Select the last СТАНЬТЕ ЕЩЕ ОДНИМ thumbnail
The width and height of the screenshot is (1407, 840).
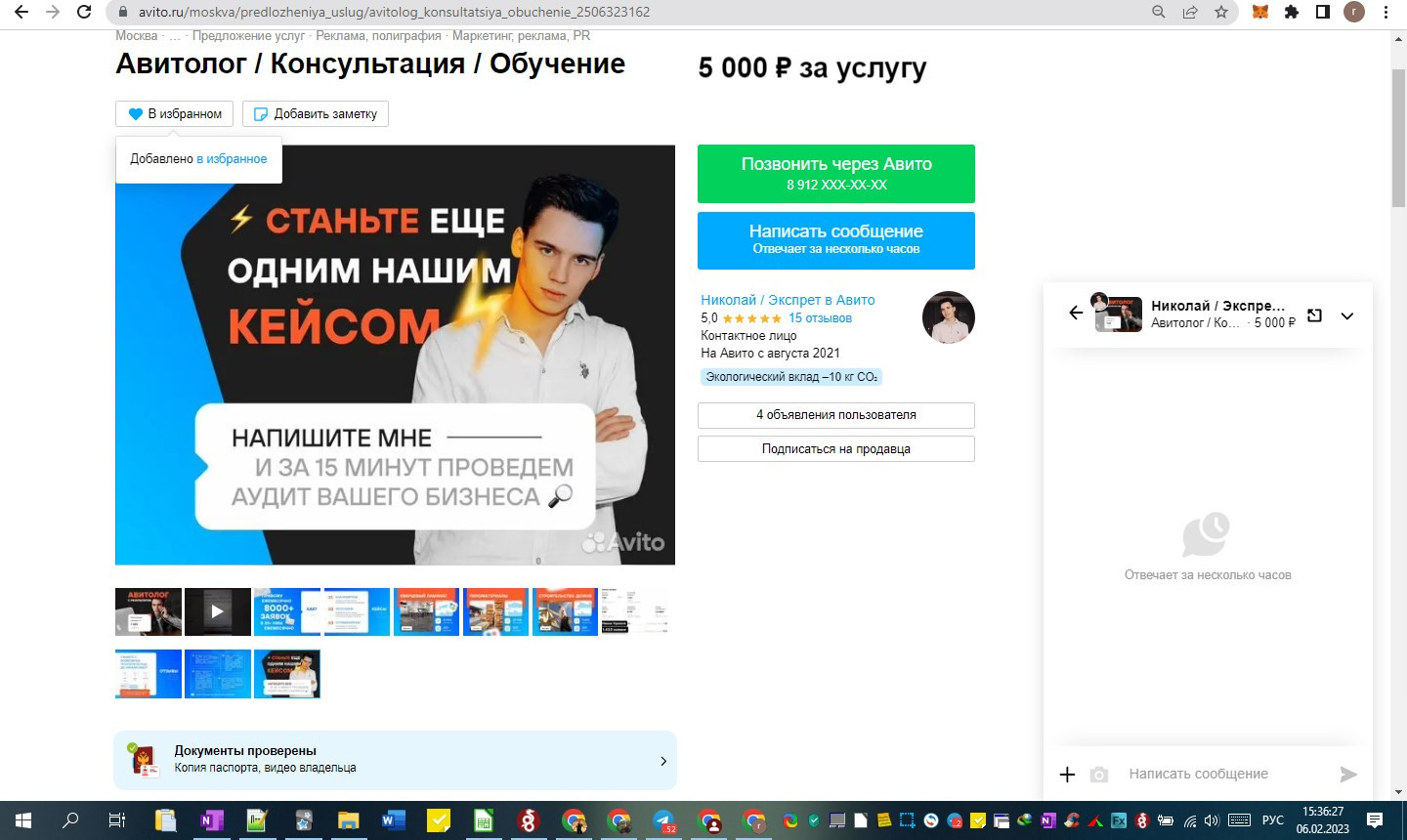287,674
